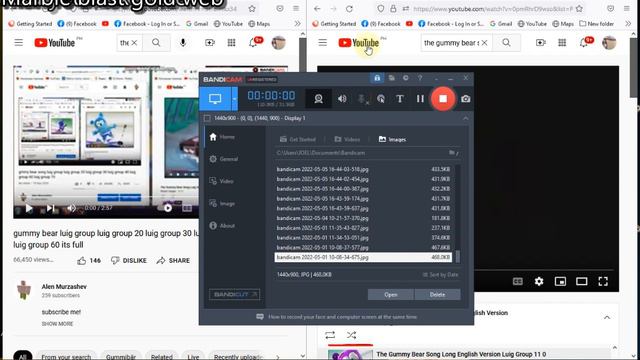This screenshot has width=640, height=360.
Task: Toggle loop playlist icon
Action: coord(330,335)
